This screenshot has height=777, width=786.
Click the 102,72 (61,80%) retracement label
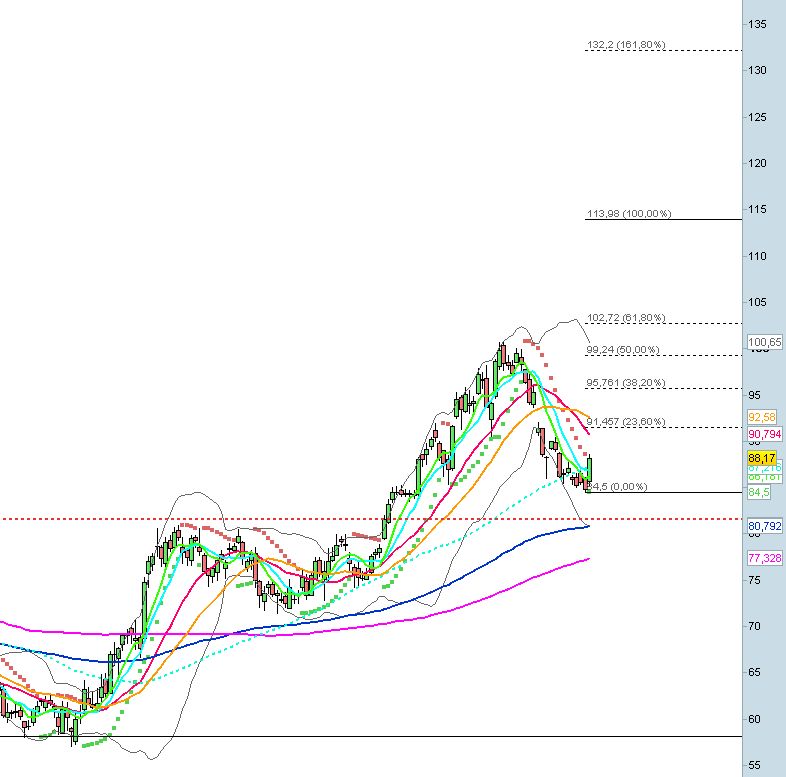click(x=626, y=318)
